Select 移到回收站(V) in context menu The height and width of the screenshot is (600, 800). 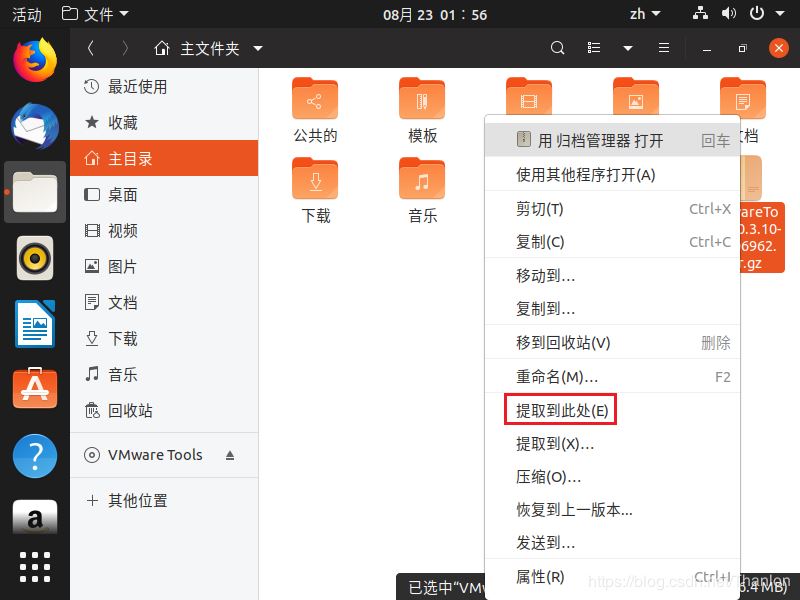(562, 343)
